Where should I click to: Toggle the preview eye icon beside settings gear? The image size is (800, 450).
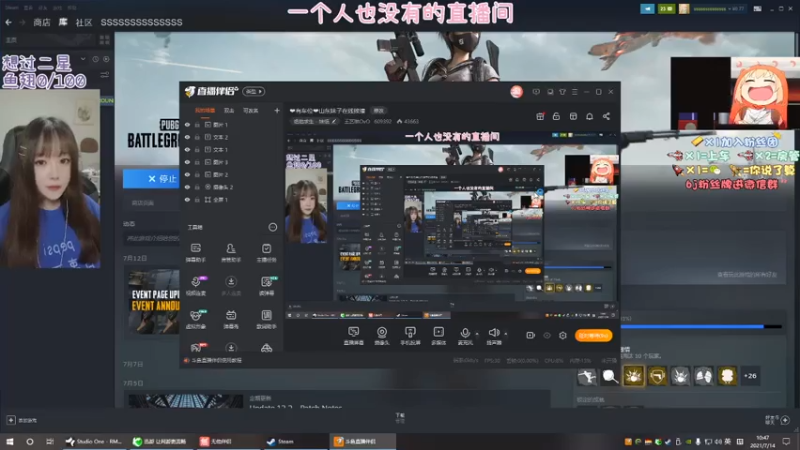click(546, 335)
